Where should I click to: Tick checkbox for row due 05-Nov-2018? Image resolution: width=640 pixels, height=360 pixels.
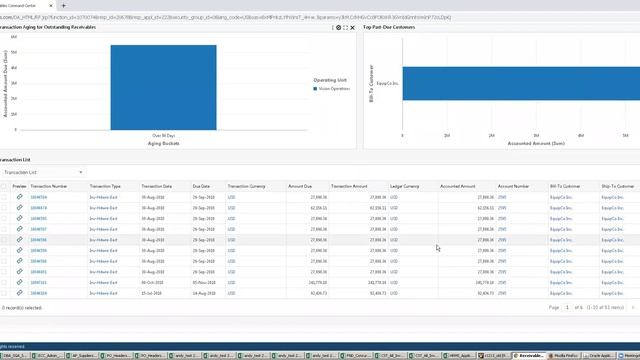(x=4, y=282)
